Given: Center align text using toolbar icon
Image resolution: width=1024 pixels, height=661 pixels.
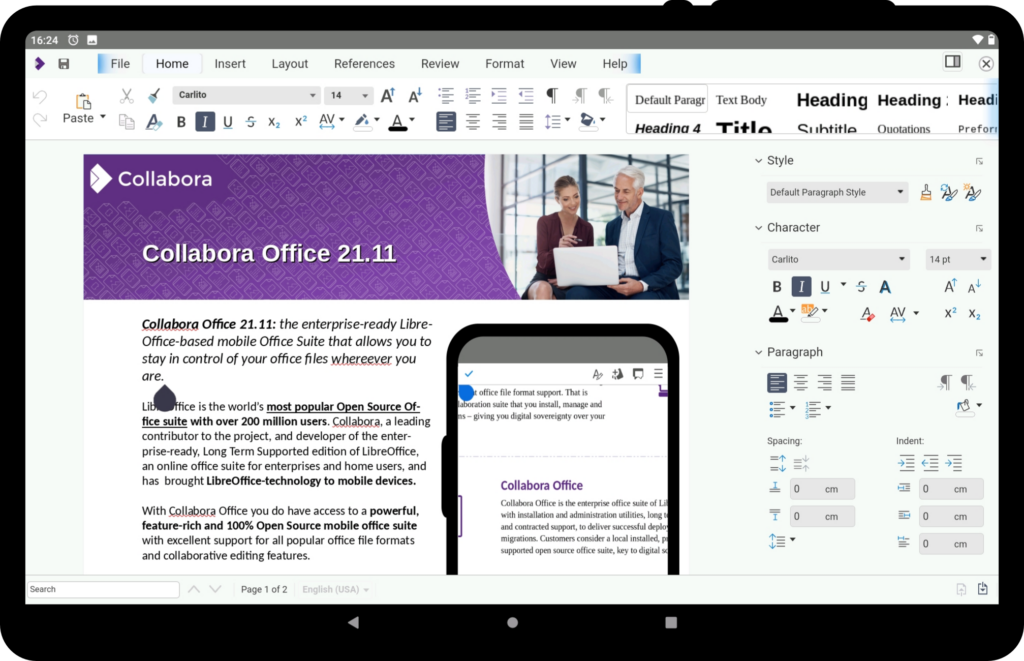Looking at the screenshot, I should (472, 122).
